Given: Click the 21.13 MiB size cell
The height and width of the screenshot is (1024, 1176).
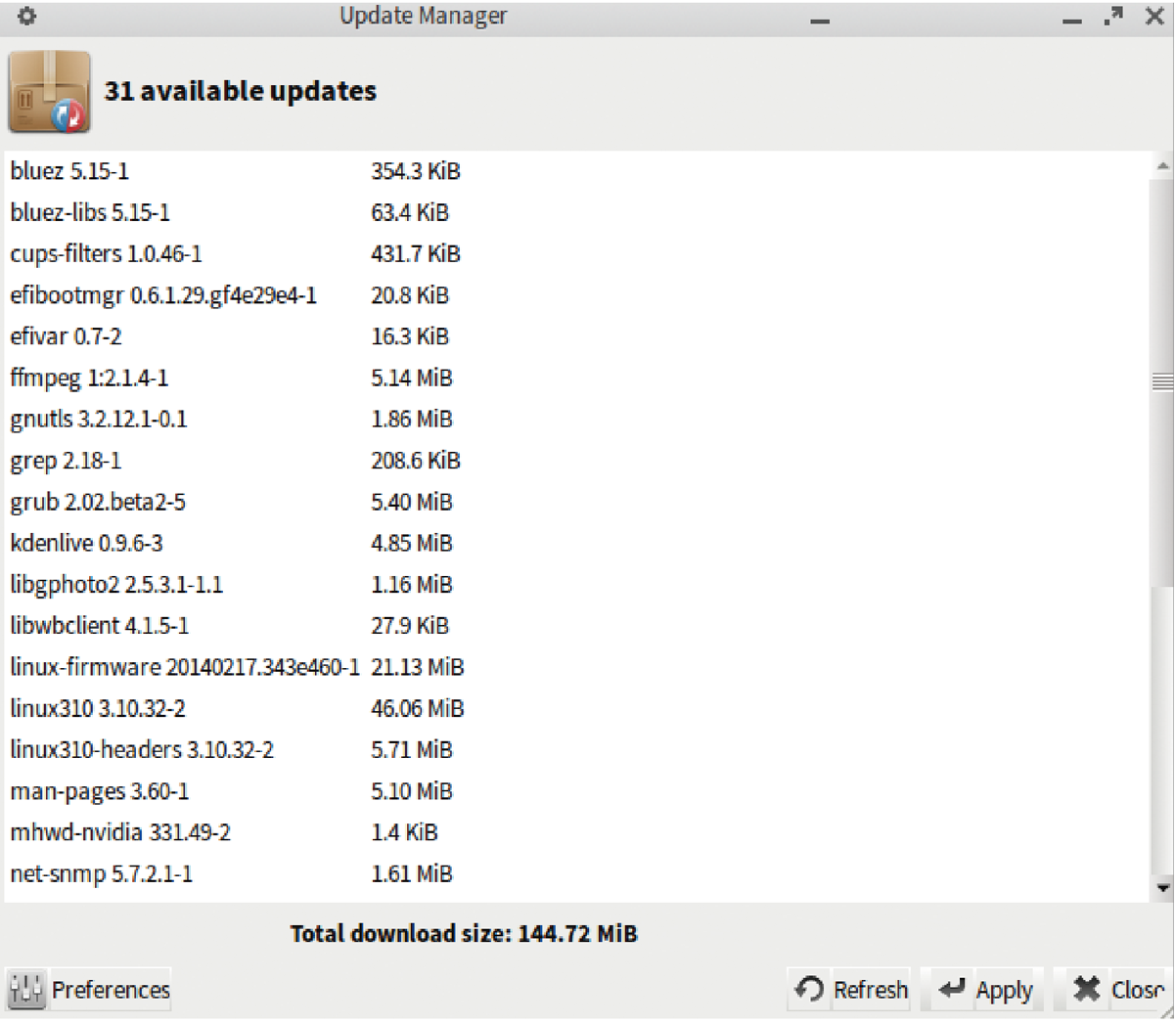Looking at the screenshot, I should tap(418, 667).
